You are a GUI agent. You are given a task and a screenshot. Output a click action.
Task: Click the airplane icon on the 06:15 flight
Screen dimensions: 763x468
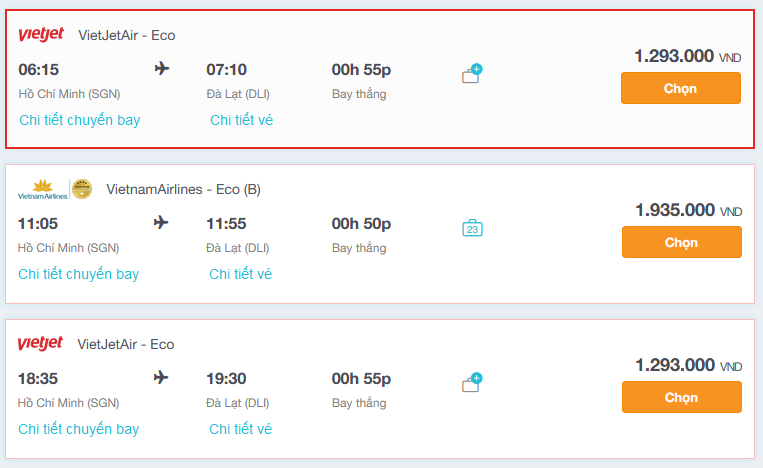click(162, 68)
